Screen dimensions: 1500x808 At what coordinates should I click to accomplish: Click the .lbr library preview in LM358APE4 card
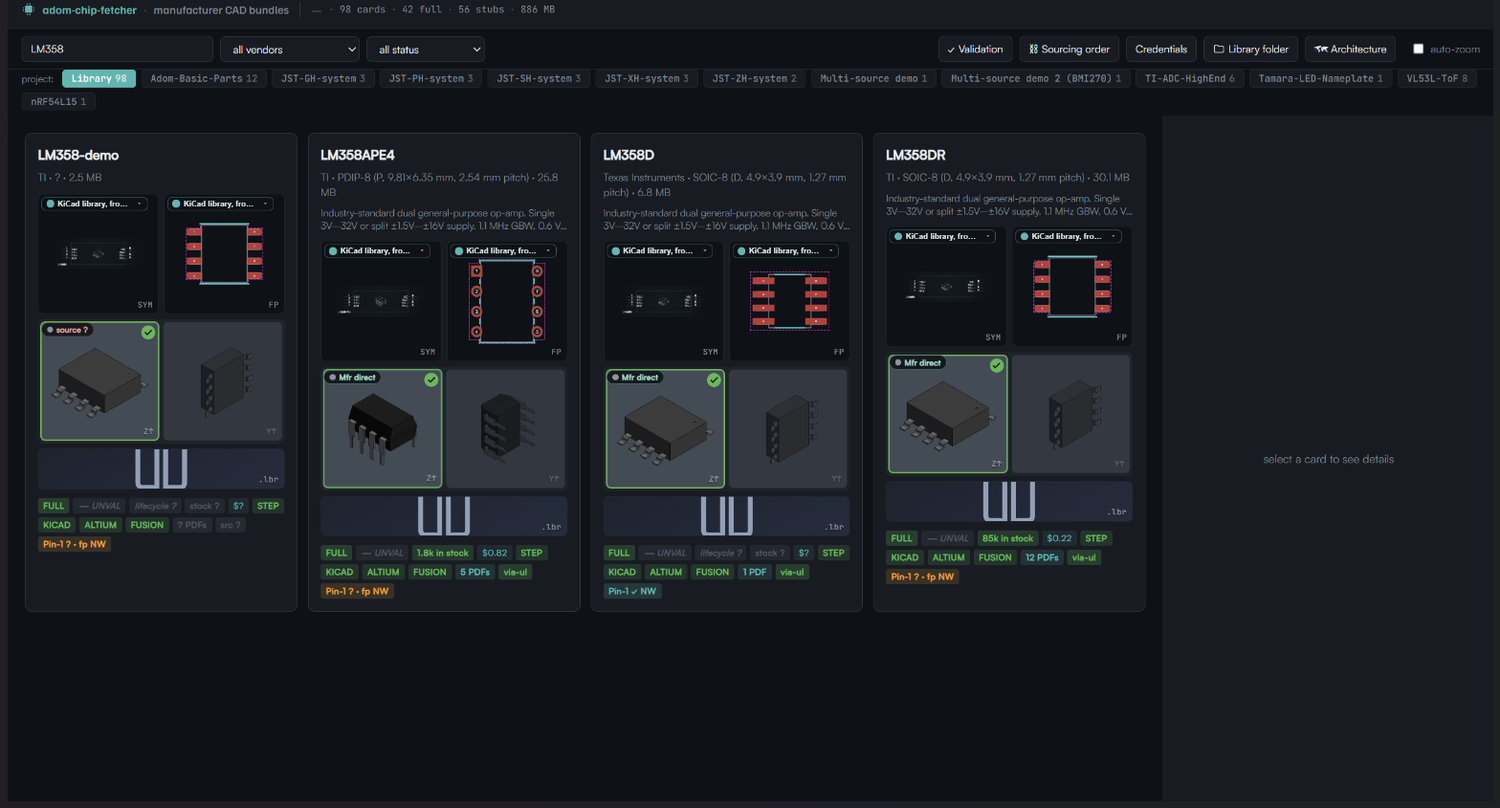(x=444, y=516)
